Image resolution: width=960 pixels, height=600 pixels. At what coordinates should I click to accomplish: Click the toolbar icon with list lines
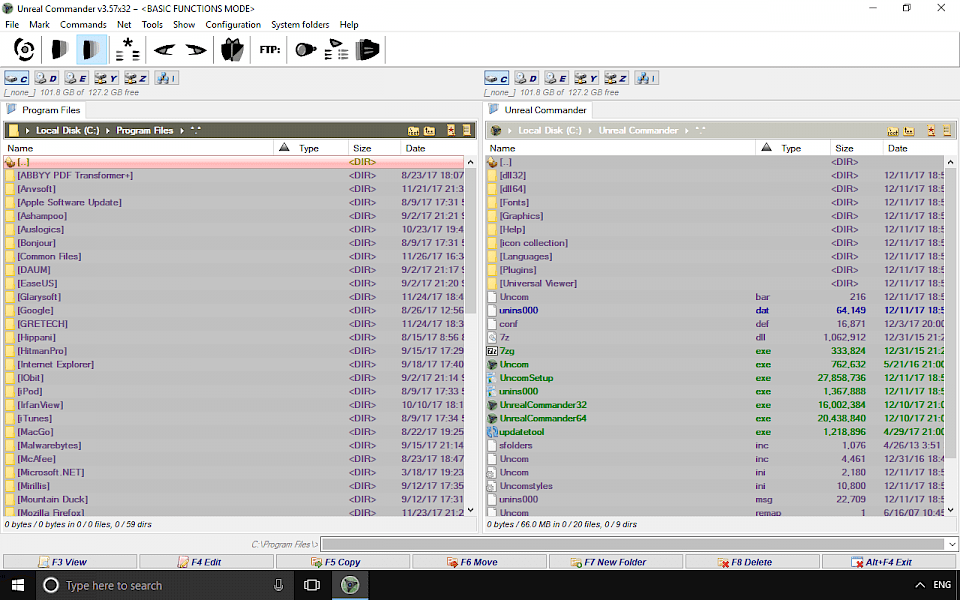(336, 50)
